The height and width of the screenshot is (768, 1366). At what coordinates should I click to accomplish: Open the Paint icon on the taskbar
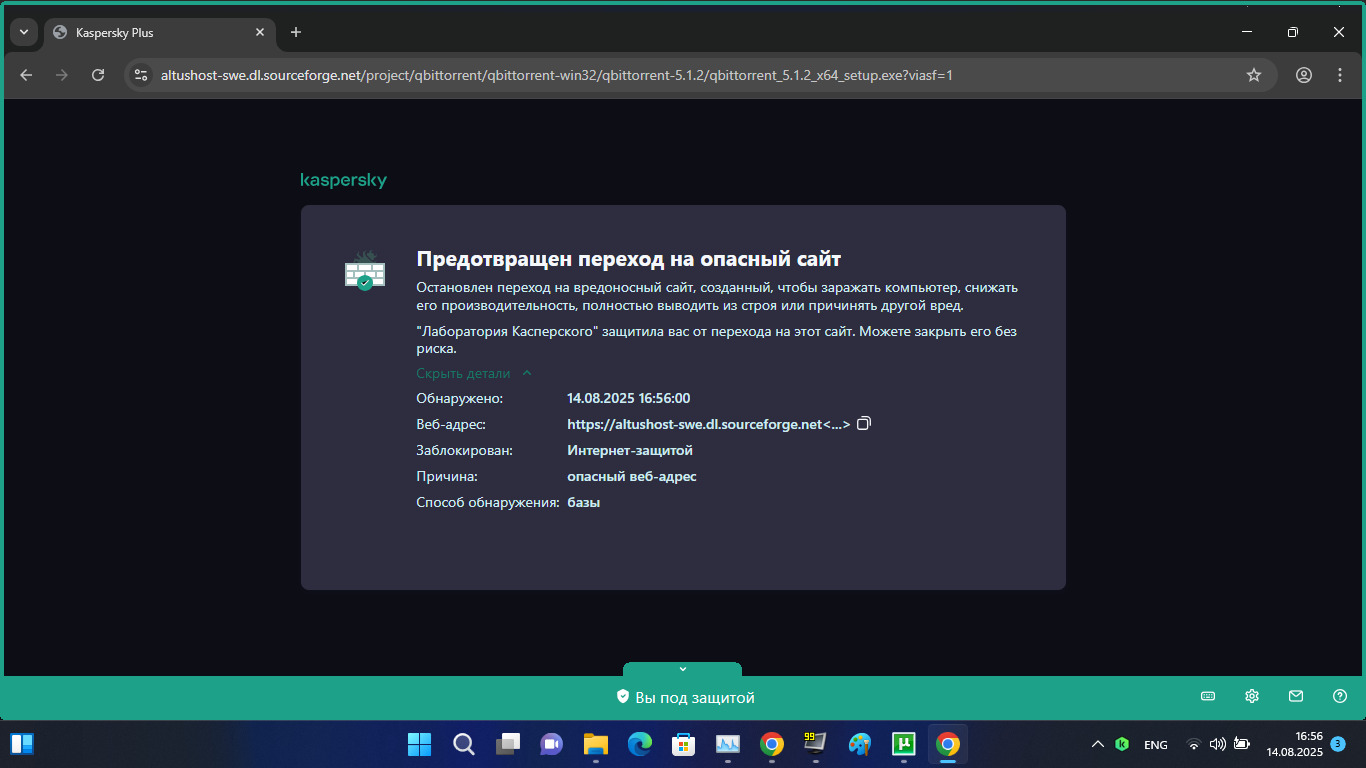860,744
